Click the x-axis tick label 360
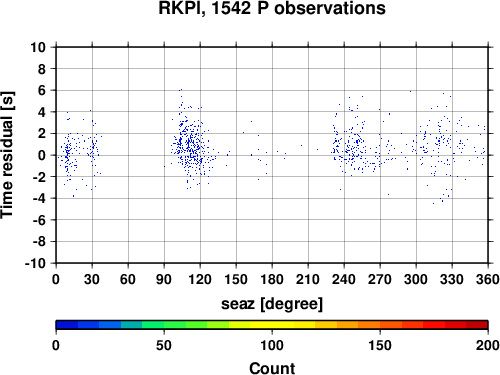The width and height of the screenshot is (500, 375). (488, 279)
